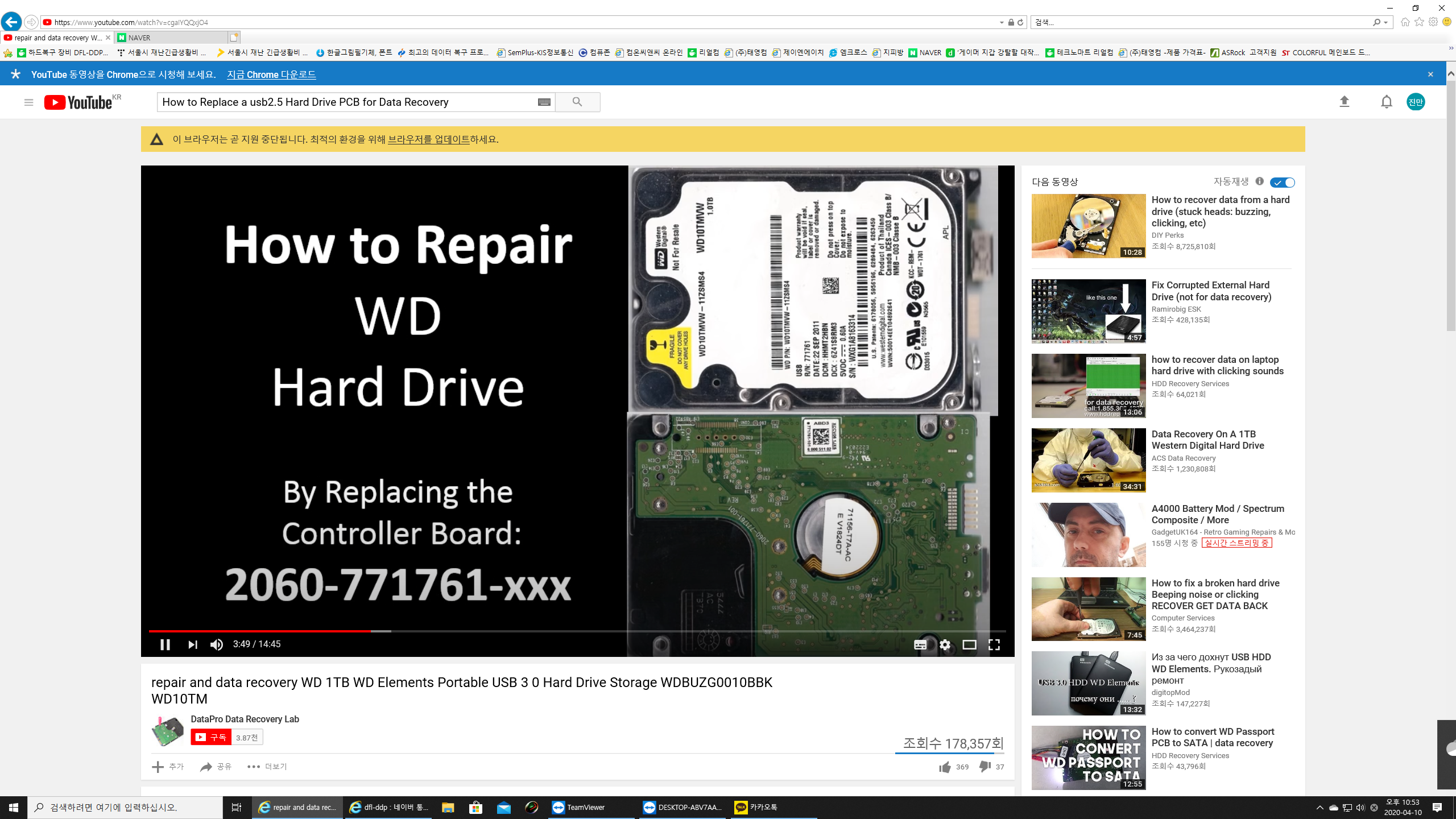Skip to the next video
This screenshot has height=819, width=1456.
click(192, 644)
